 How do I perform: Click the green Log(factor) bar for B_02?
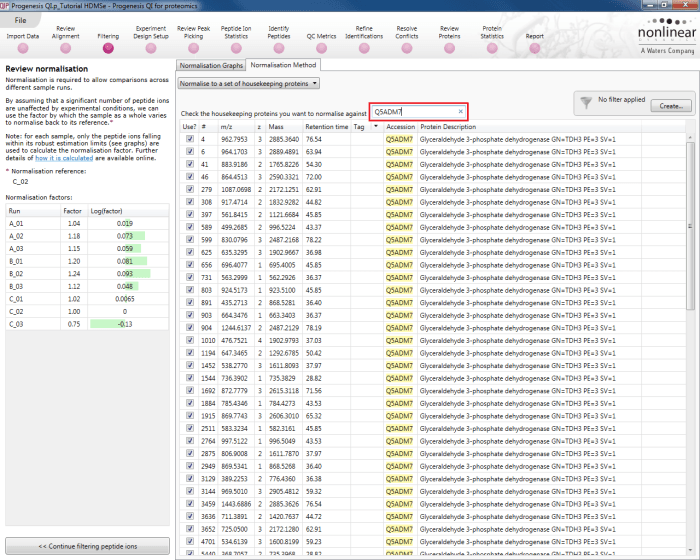coord(138,274)
